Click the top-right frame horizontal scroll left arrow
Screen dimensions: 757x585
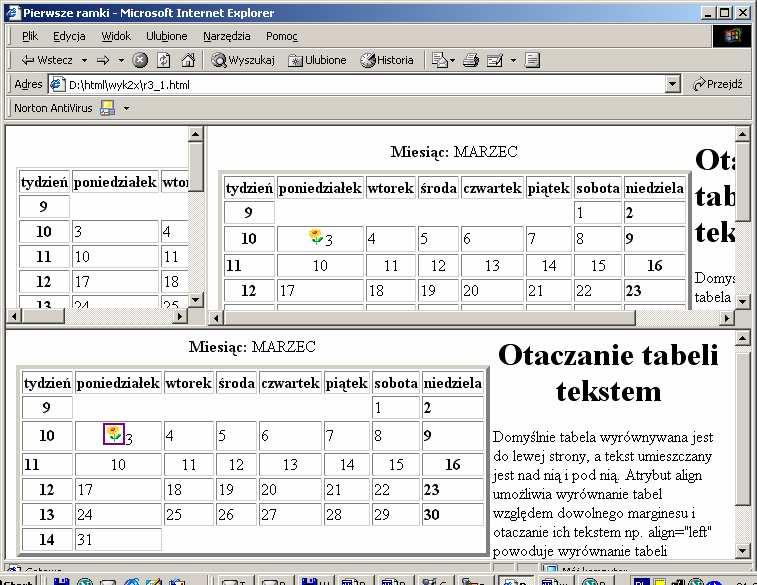pos(216,318)
